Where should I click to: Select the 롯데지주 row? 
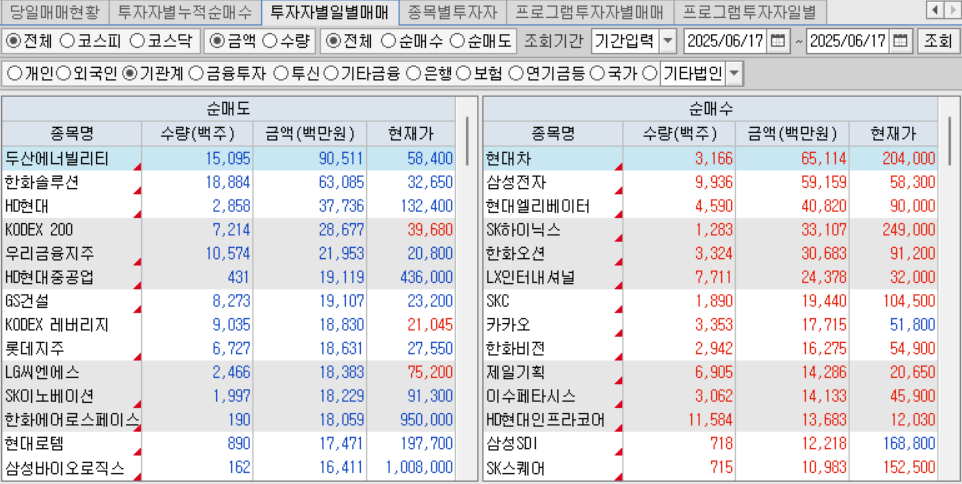point(228,348)
